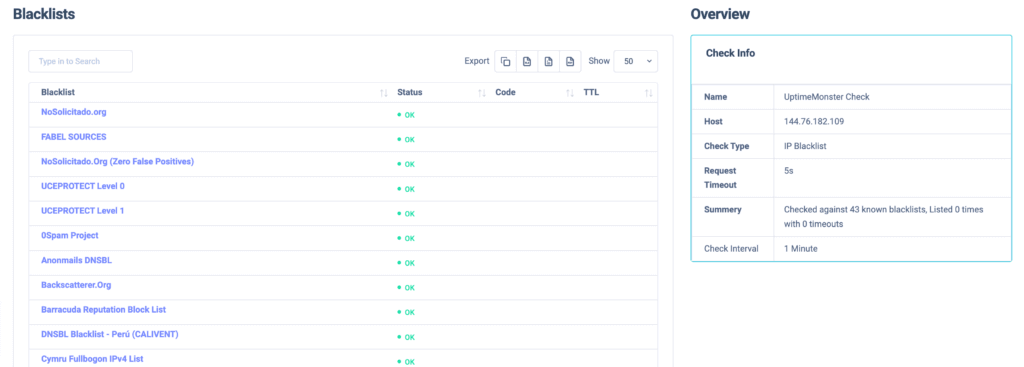Click the third icon in the Export group

549,61
